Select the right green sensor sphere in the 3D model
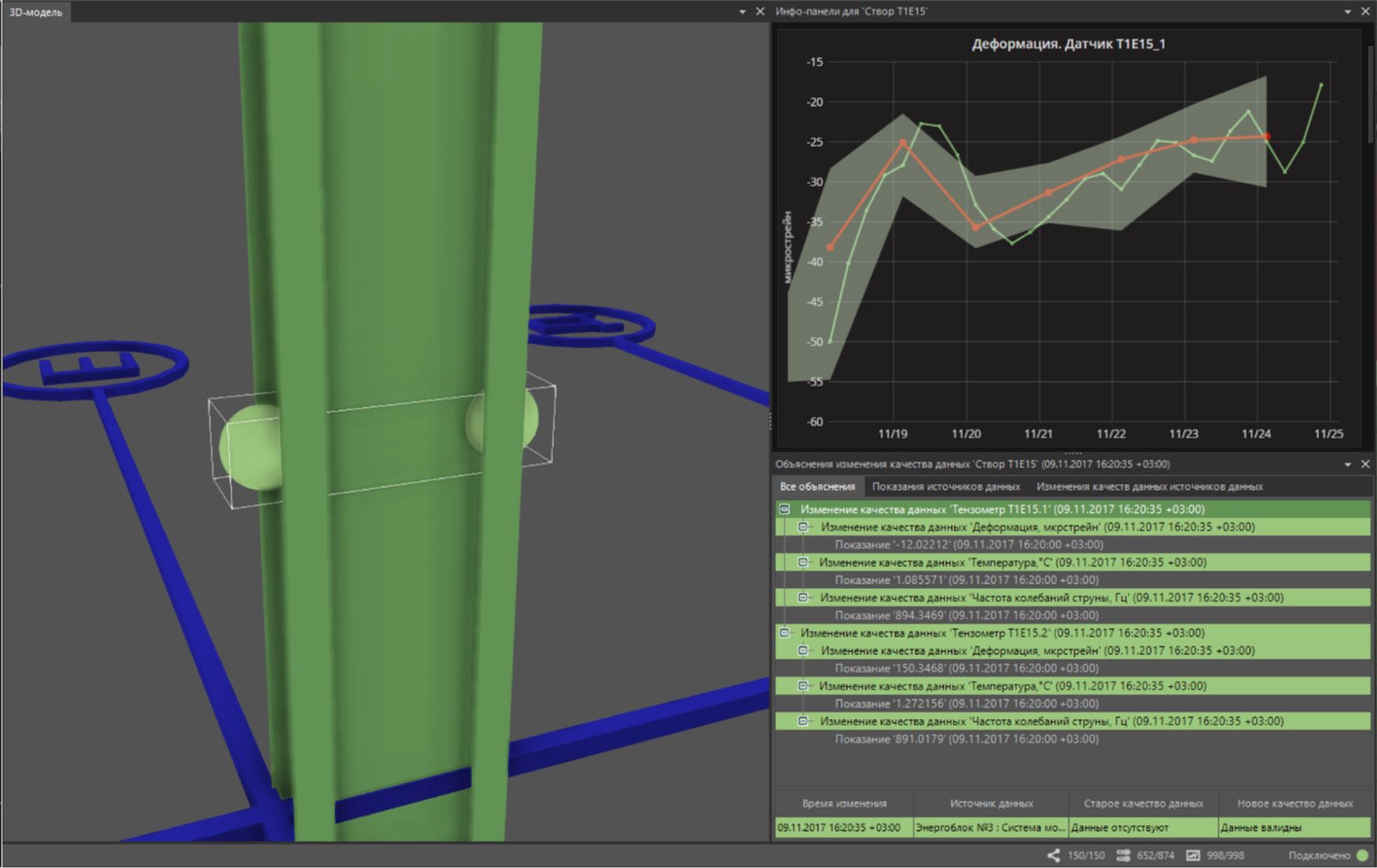 (x=504, y=420)
